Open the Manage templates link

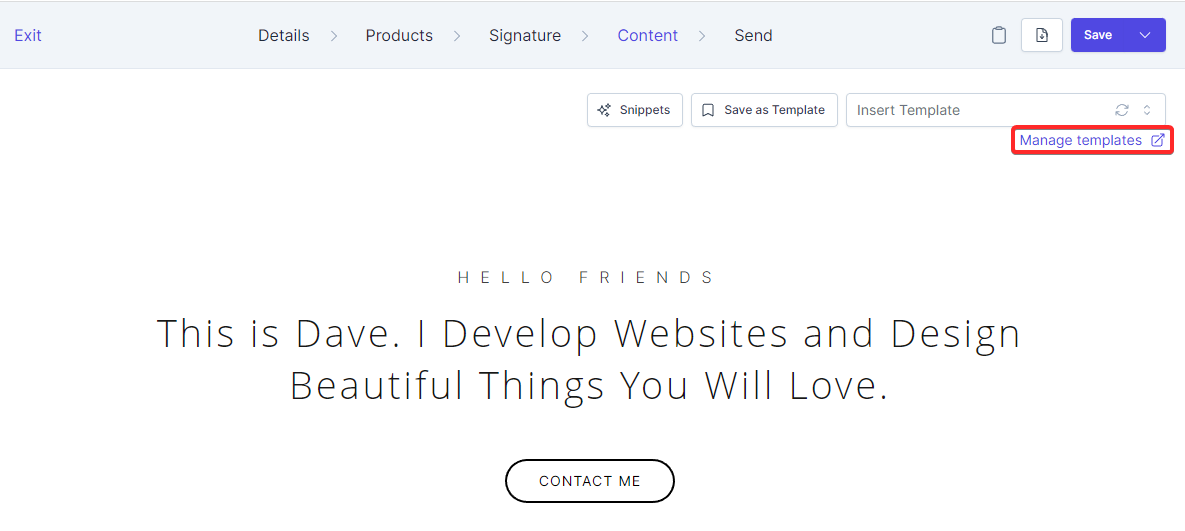1080,140
